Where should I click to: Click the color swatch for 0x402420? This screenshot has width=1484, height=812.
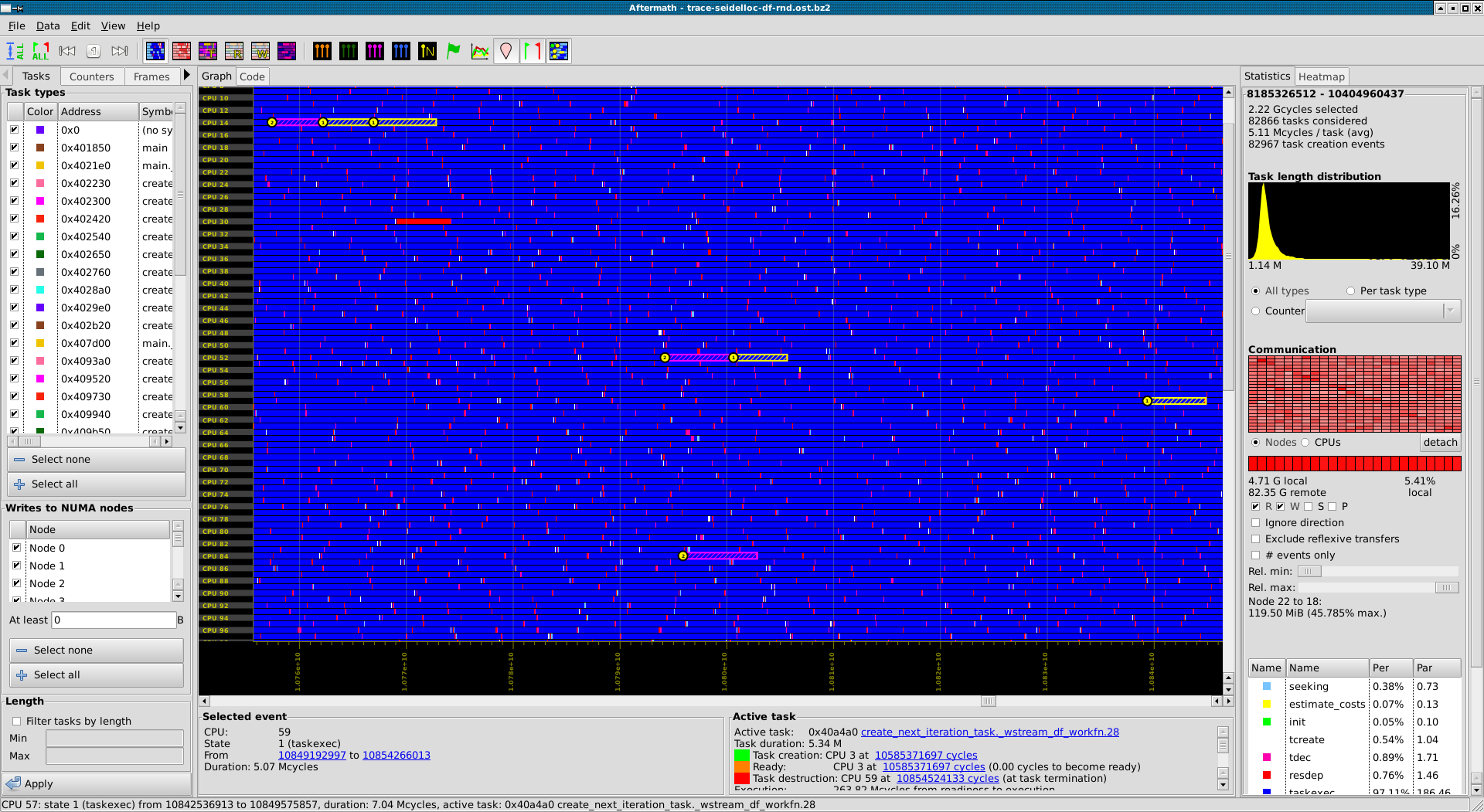click(40, 219)
